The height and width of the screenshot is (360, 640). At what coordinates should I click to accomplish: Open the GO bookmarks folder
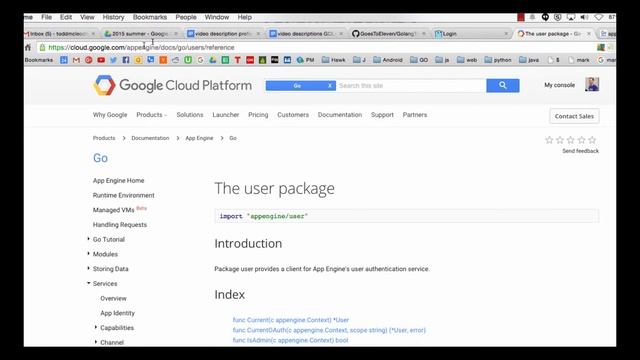[419, 60]
